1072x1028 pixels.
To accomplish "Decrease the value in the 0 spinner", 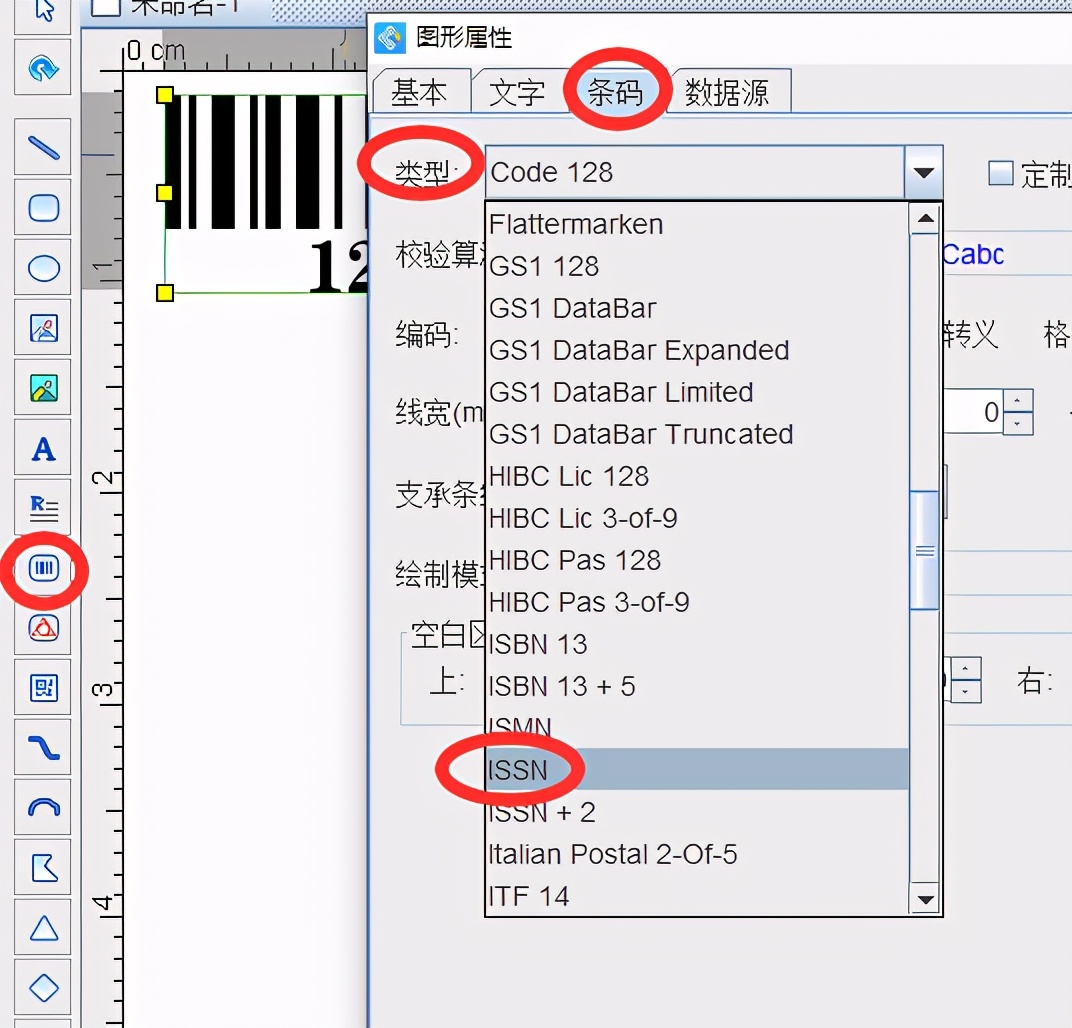I will pos(1018,424).
